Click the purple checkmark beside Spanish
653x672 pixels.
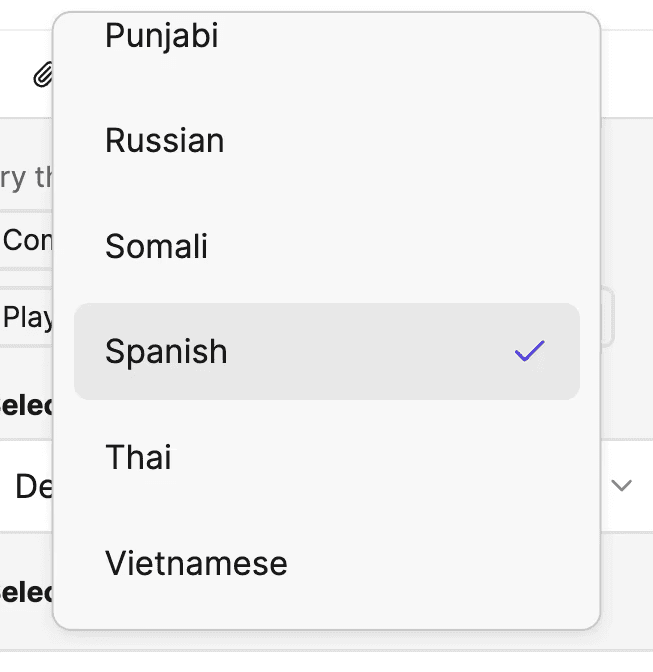529,351
